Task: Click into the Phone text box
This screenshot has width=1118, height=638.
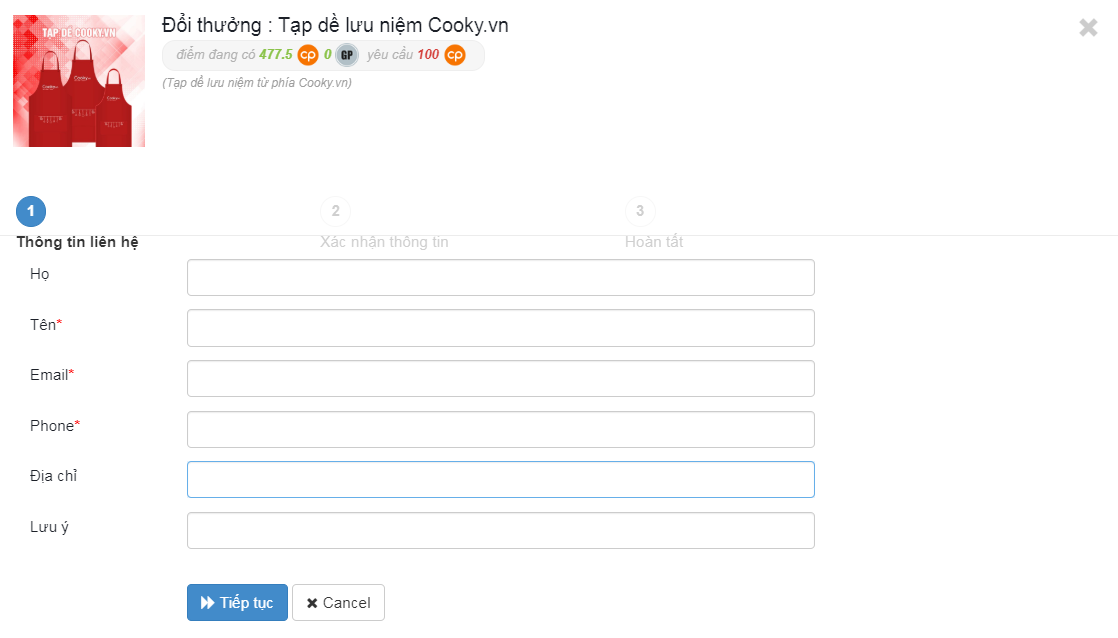Action: [501, 429]
